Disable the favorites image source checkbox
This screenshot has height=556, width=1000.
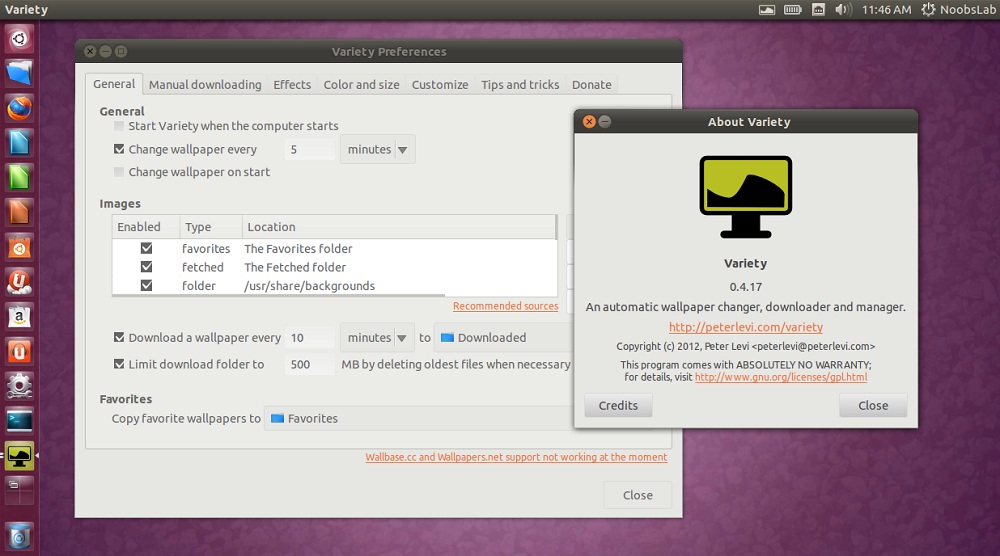pos(146,248)
